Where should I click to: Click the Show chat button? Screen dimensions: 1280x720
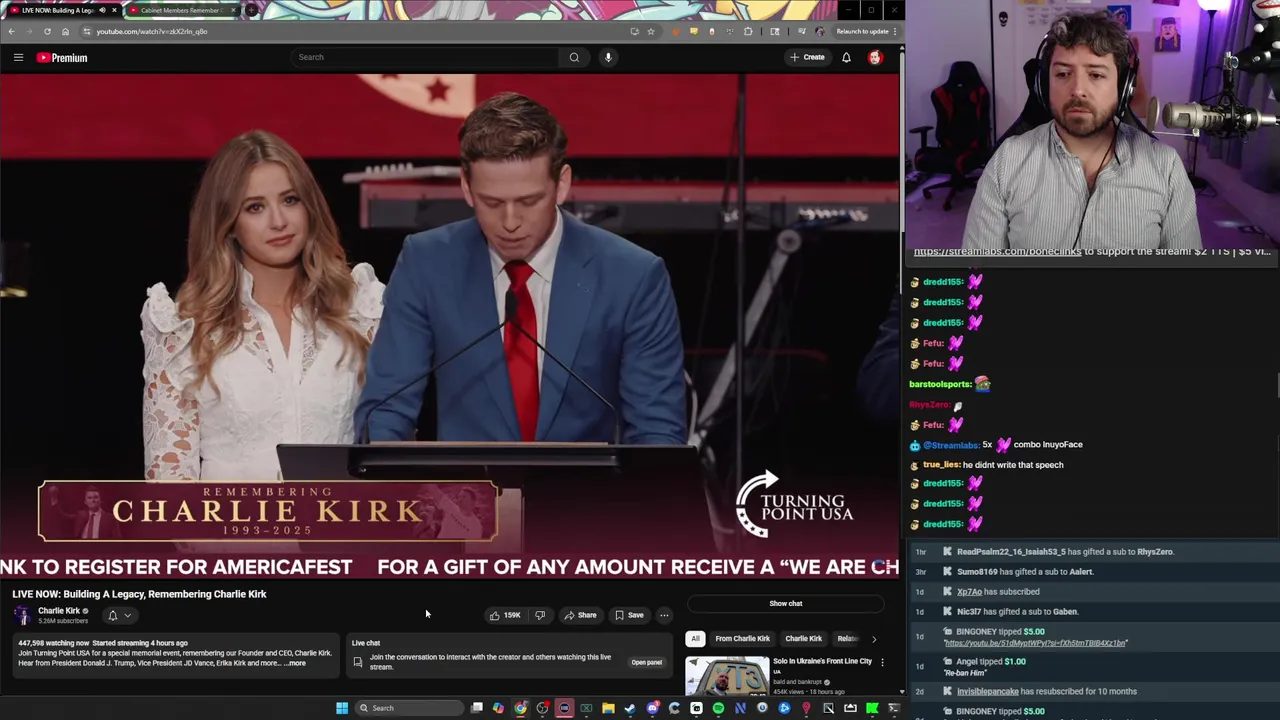786,603
